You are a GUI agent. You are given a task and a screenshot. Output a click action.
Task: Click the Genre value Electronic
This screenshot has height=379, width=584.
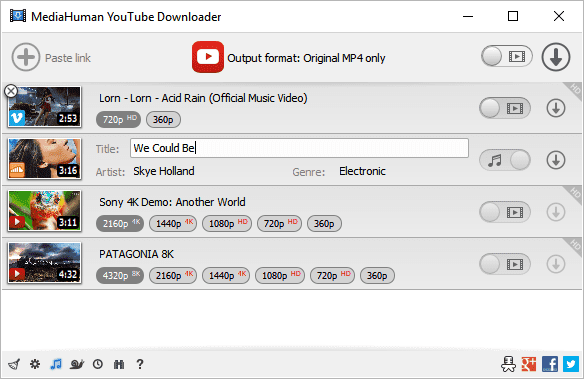tap(362, 171)
